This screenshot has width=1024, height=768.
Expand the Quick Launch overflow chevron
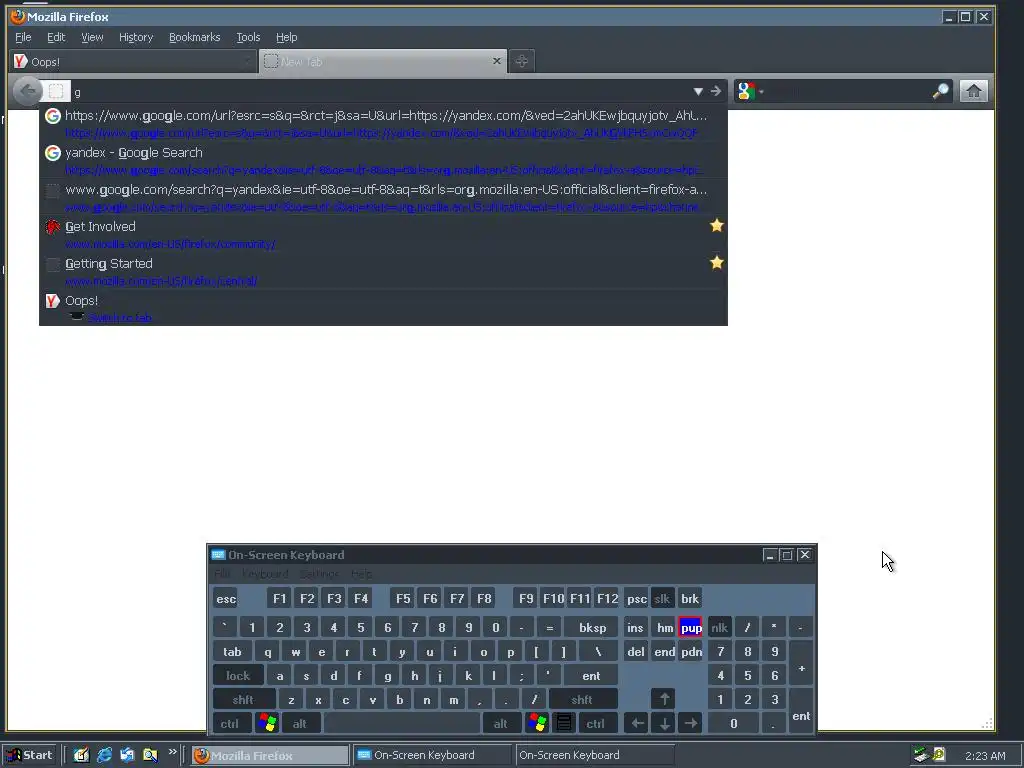click(x=172, y=752)
